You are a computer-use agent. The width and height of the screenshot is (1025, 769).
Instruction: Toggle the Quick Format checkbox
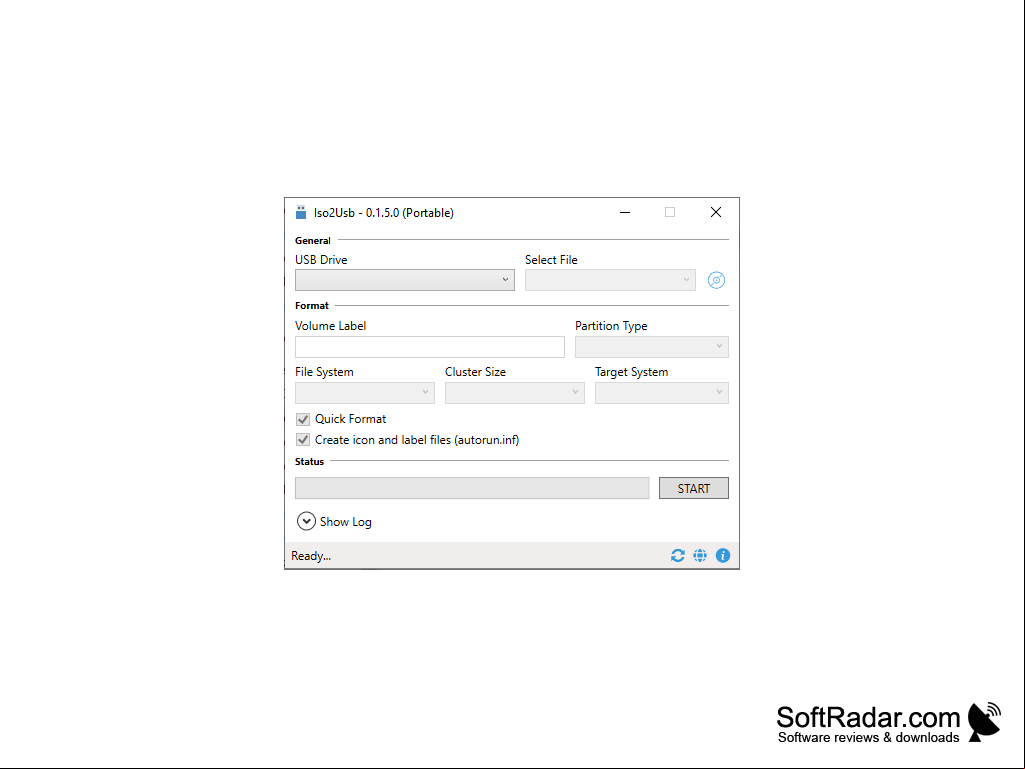[x=303, y=419]
